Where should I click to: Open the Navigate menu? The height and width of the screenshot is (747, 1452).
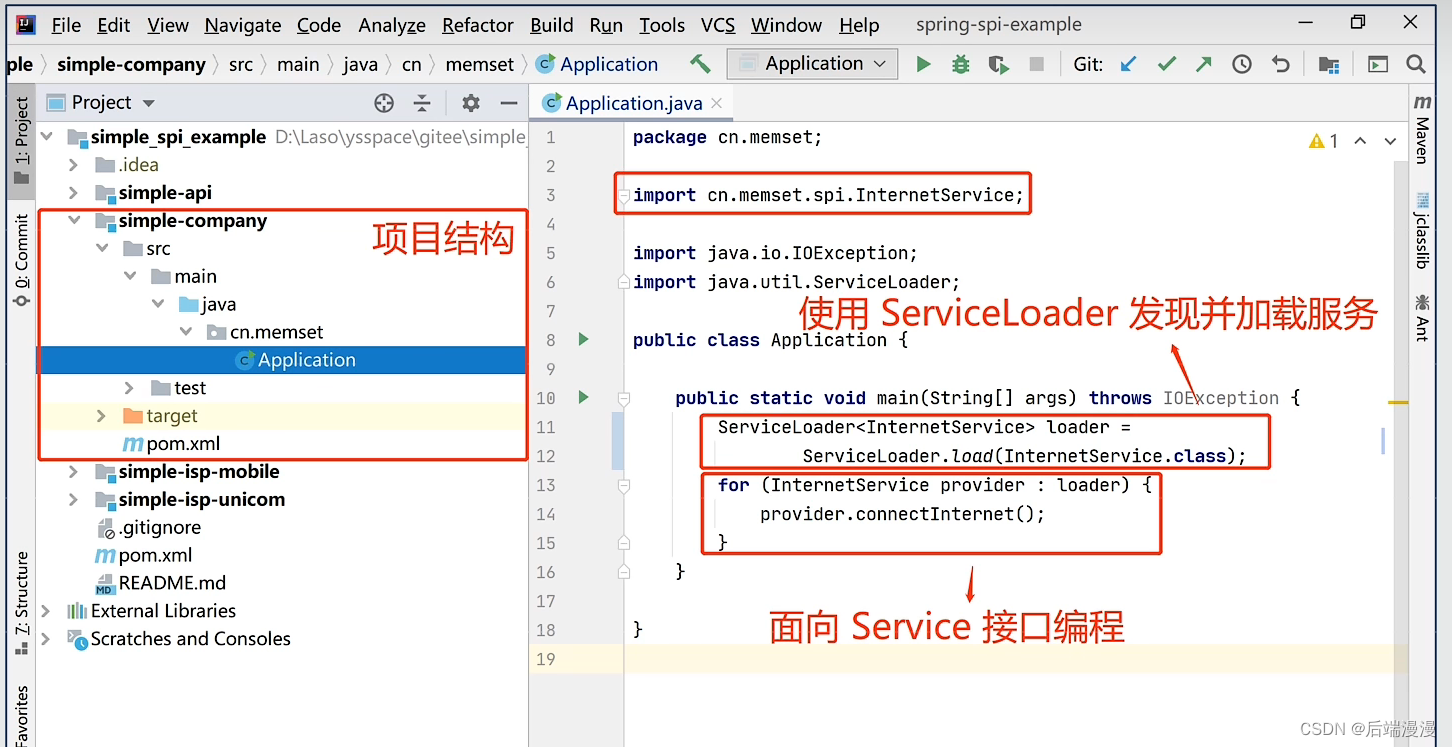click(244, 25)
